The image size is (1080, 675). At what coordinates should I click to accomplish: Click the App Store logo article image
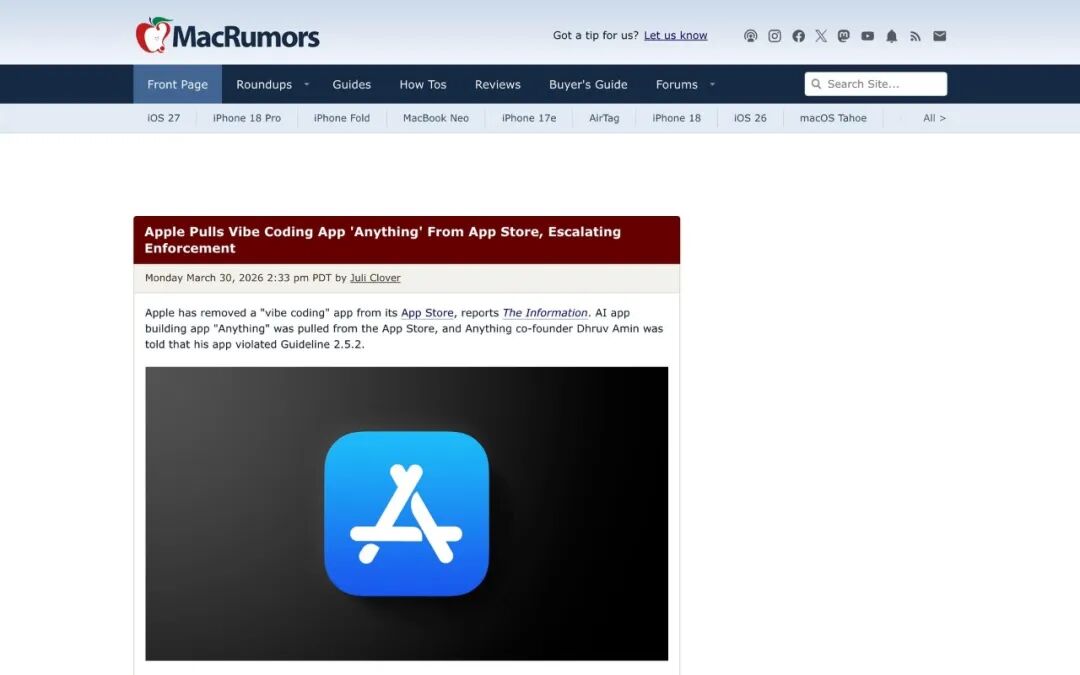tap(406, 514)
